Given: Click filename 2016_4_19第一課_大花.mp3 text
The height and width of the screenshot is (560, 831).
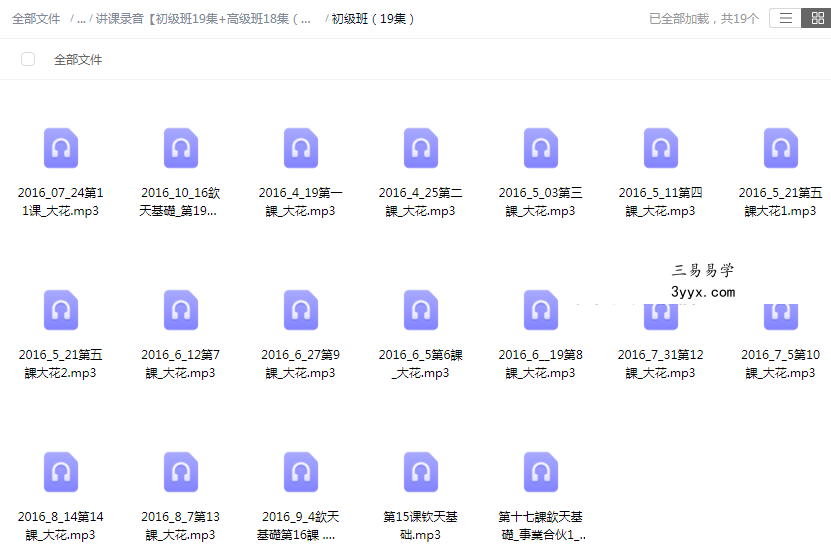Looking at the screenshot, I should (300, 202).
